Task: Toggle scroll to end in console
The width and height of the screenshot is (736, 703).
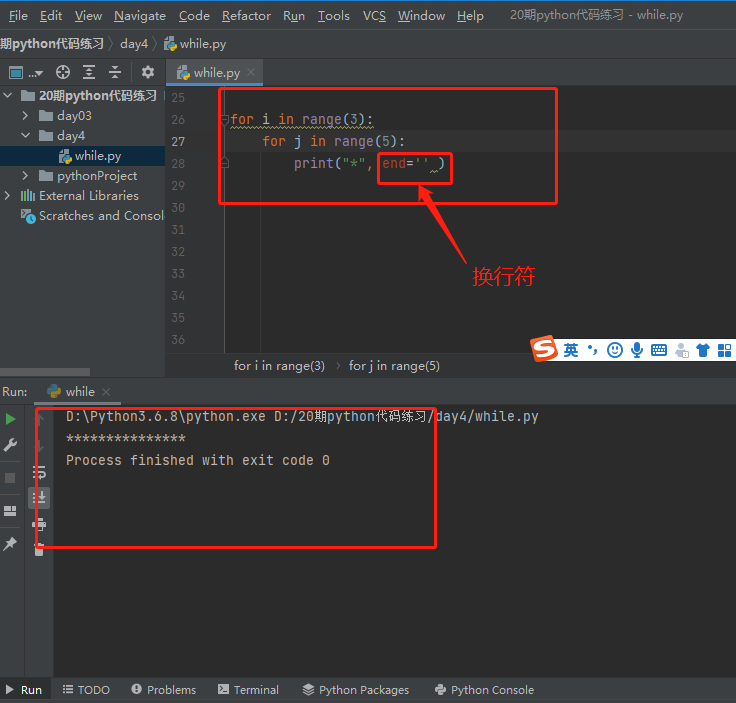Action: click(x=39, y=497)
